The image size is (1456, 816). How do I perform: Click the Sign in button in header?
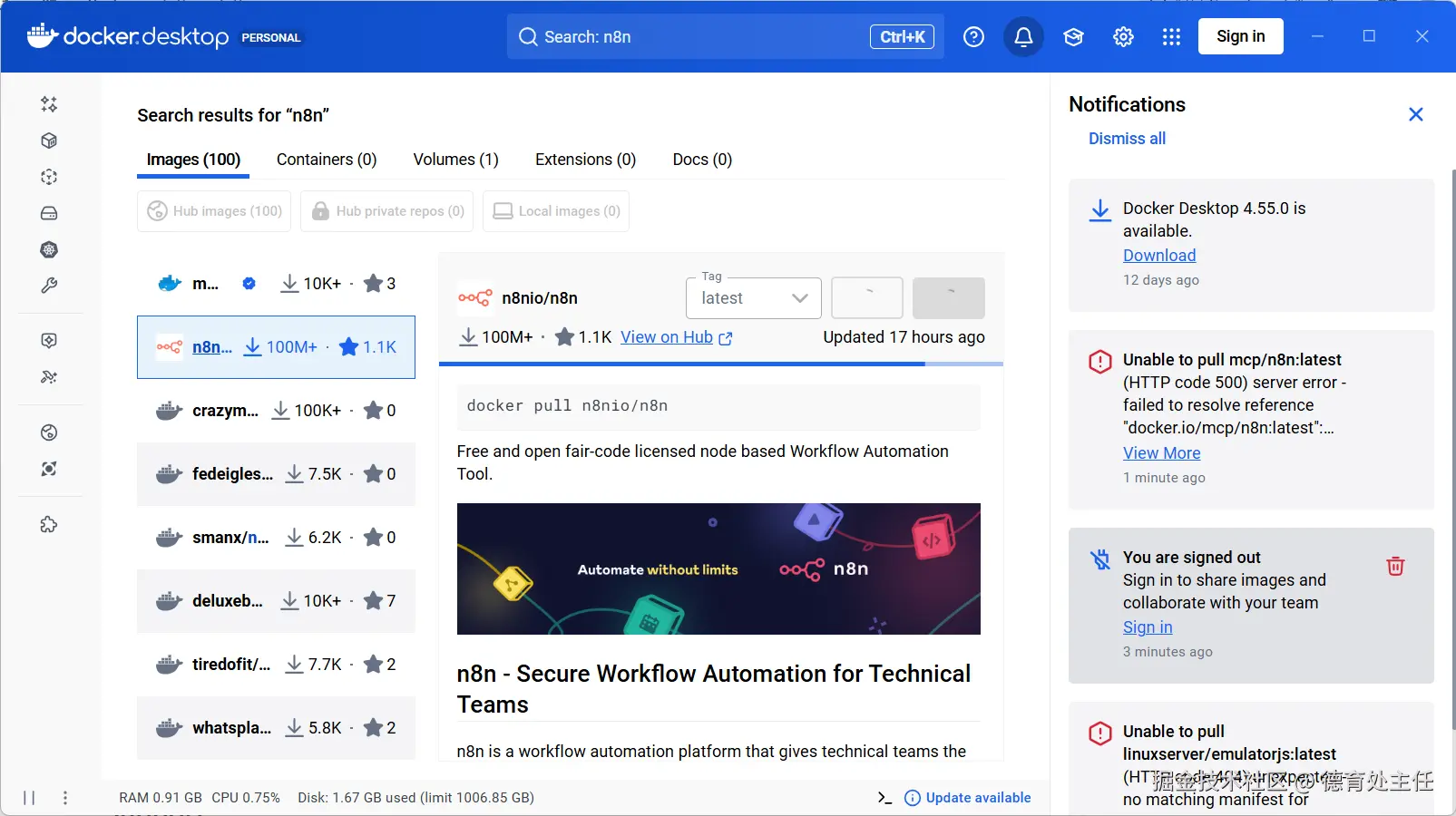pos(1240,36)
